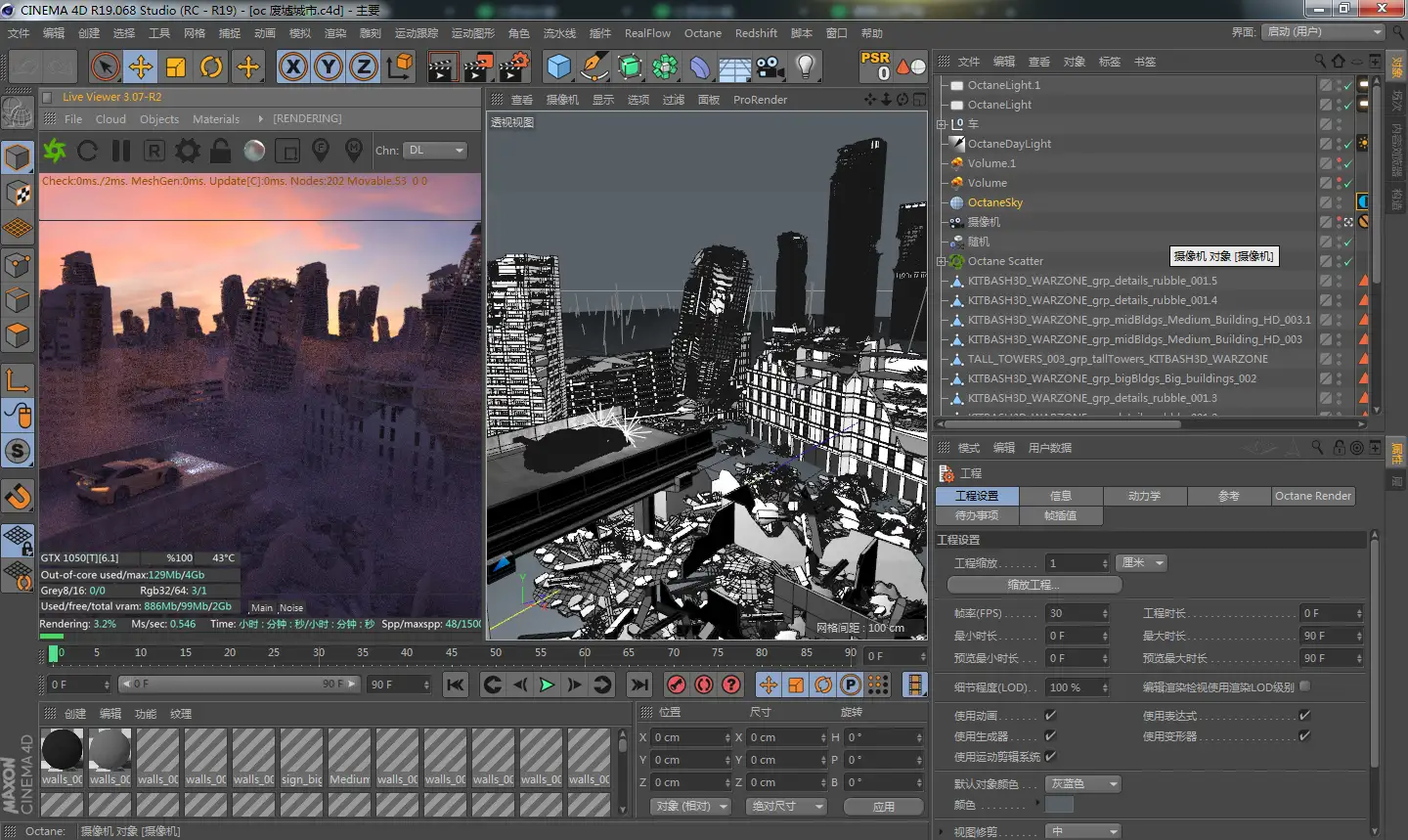1408x840 pixels.
Task: Open 绝对尺寸 size dropdown
Action: (786, 807)
